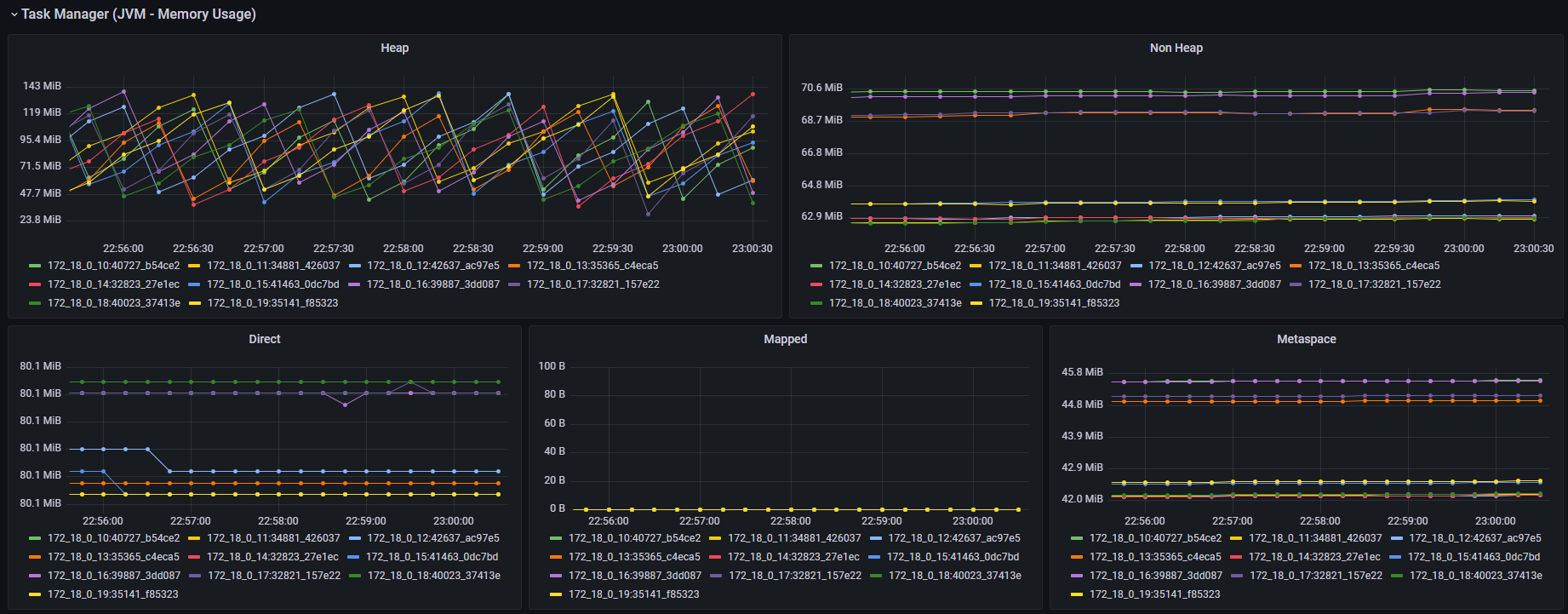Click blue swatch for 0dc7bd in Heap legend

[194, 284]
